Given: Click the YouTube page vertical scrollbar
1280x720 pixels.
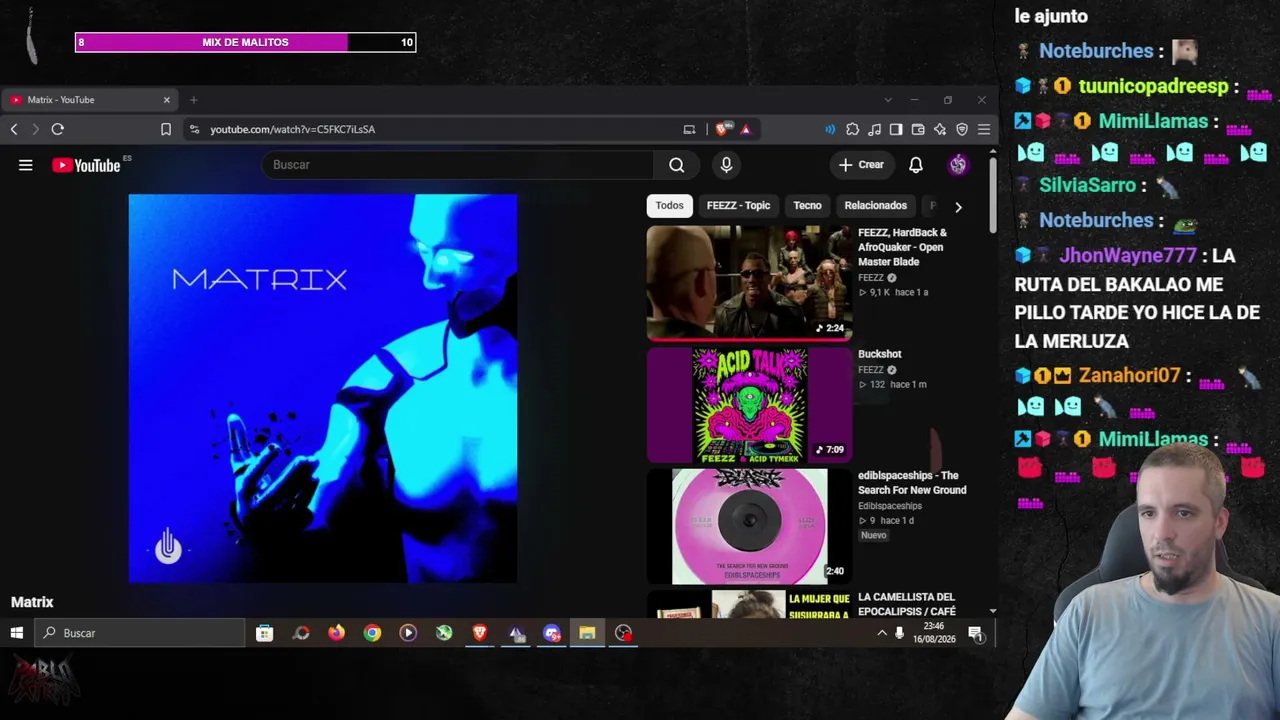Looking at the screenshot, I should (x=992, y=195).
